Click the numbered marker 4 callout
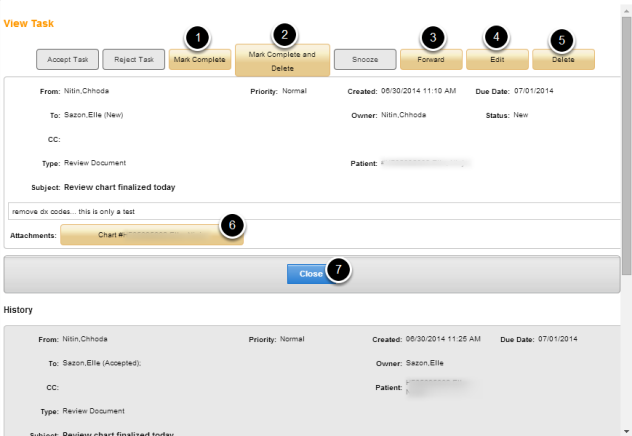The image size is (632, 436). click(496, 37)
